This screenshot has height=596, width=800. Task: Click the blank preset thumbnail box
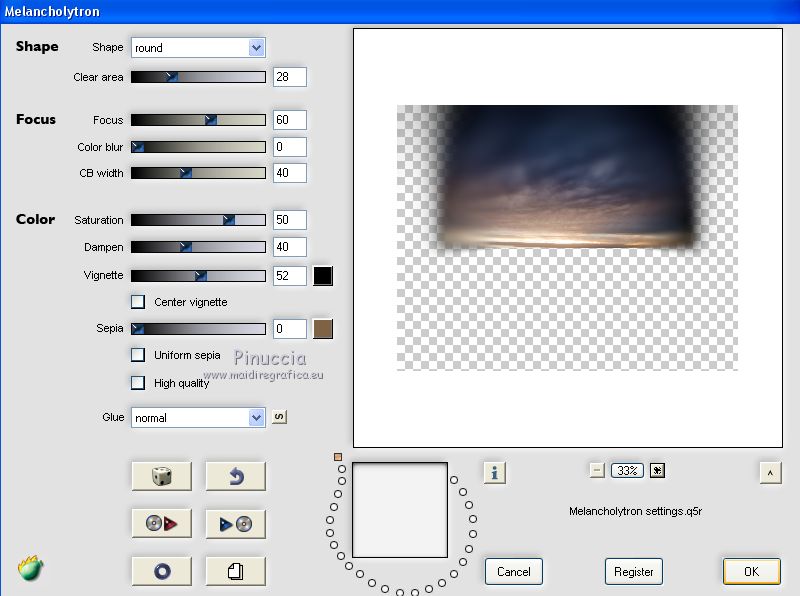(400, 510)
